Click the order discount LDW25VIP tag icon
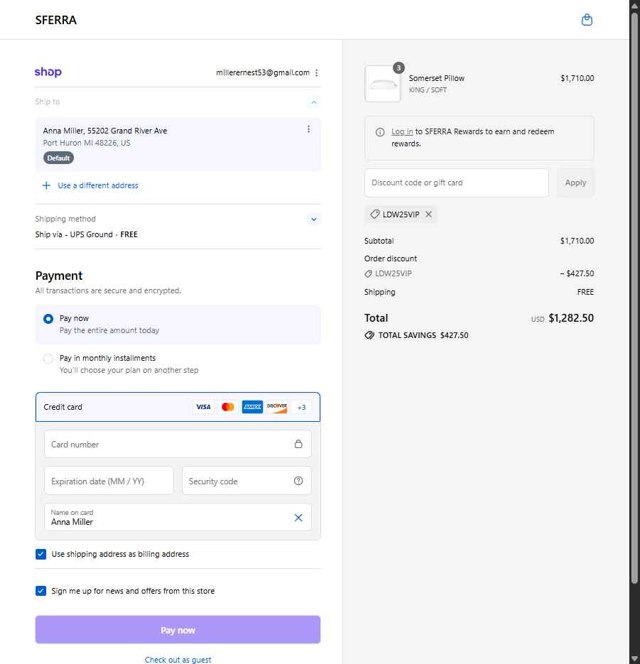 [x=368, y=274]
